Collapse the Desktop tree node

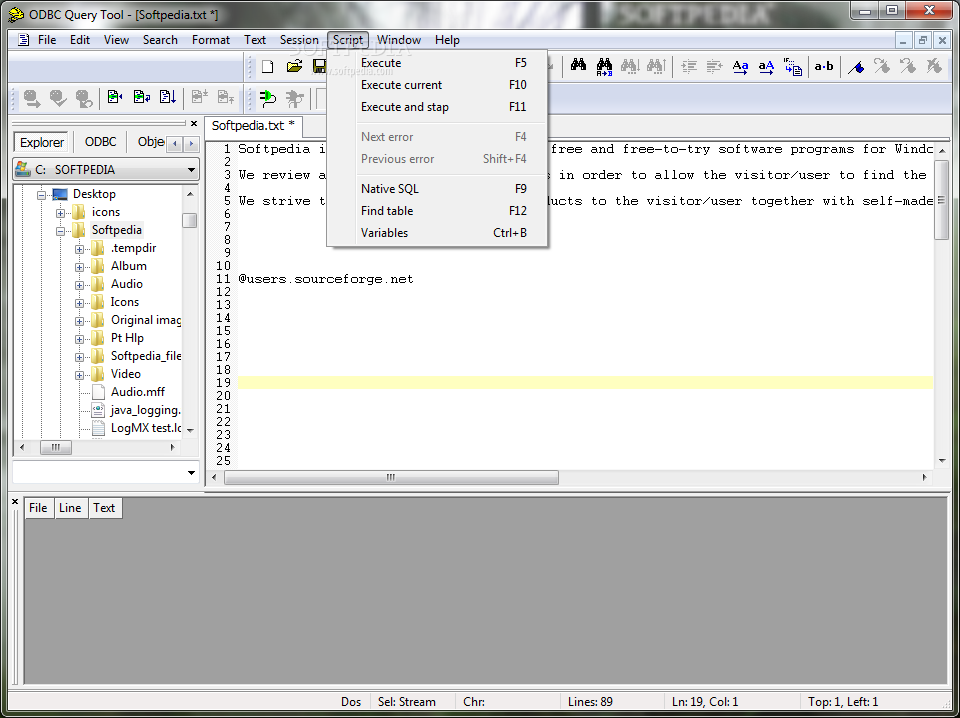pos(42,195)
